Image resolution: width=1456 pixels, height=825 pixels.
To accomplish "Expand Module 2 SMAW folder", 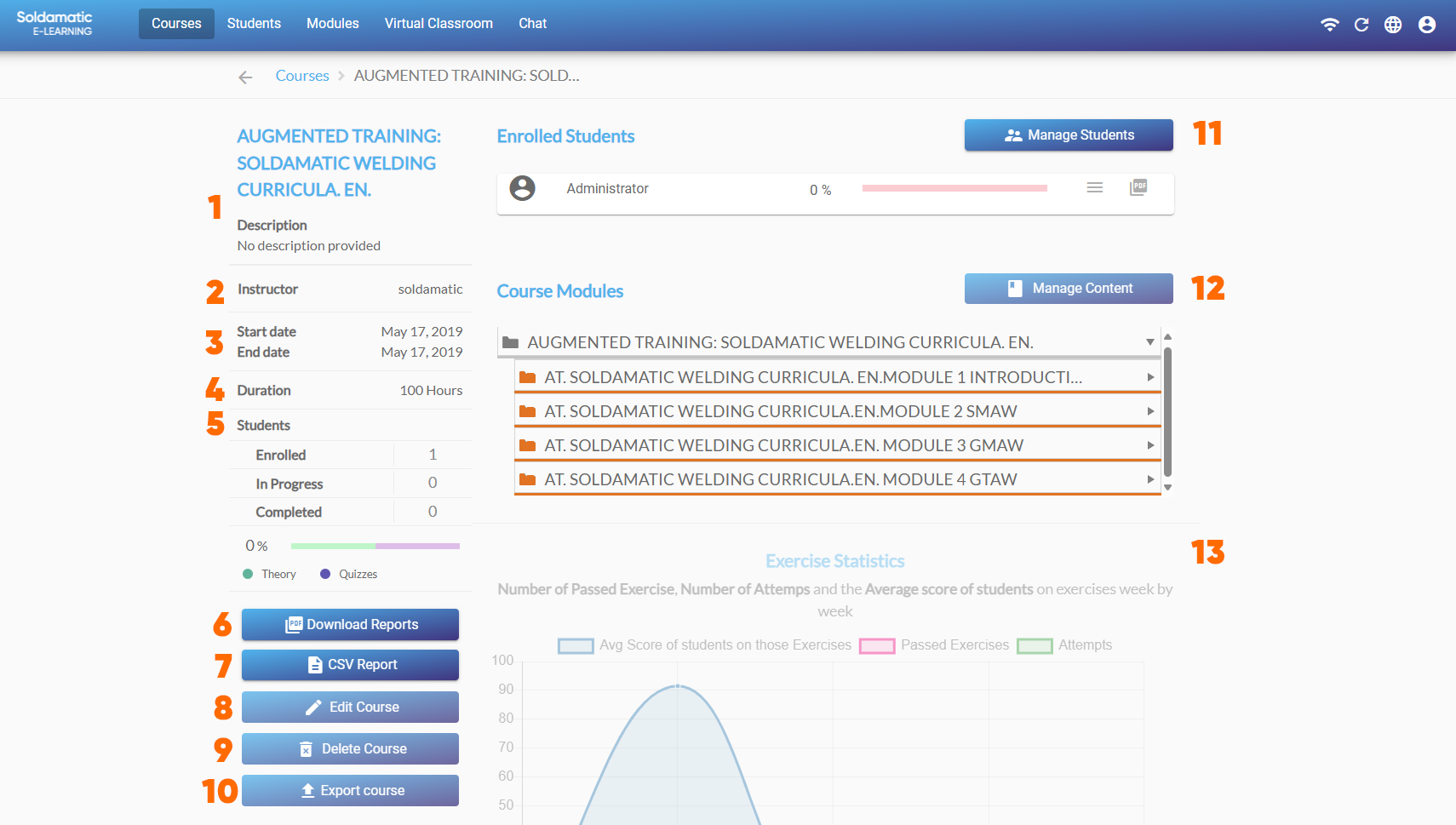I will (1150, 411).
